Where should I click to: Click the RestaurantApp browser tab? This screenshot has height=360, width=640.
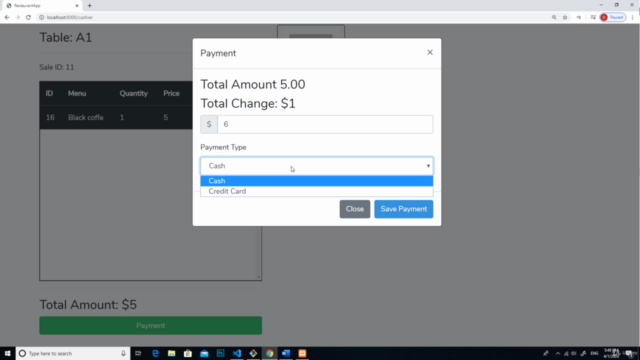[x=41, y=6]
